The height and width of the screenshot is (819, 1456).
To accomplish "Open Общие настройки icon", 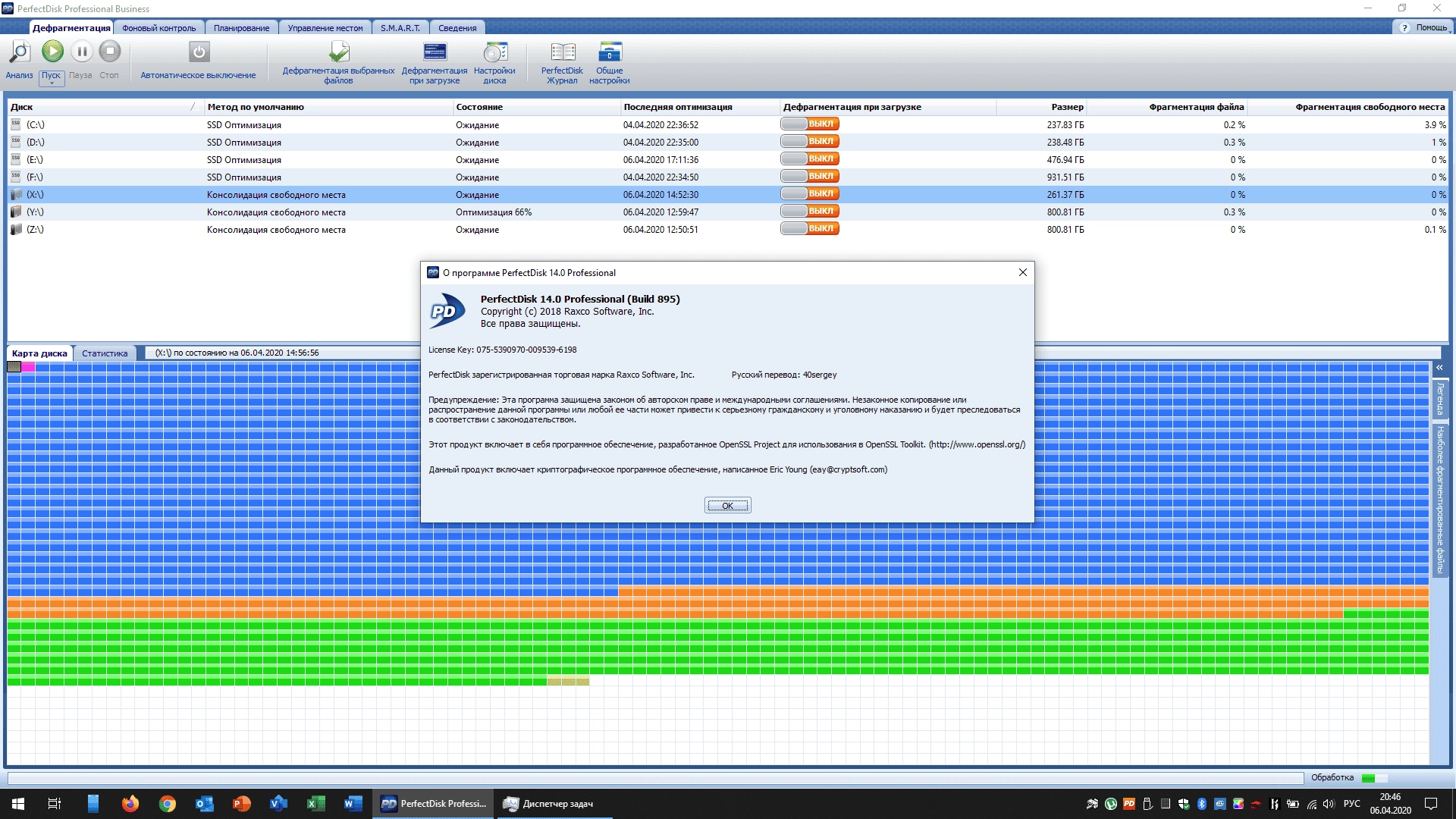I will [610, 52].
